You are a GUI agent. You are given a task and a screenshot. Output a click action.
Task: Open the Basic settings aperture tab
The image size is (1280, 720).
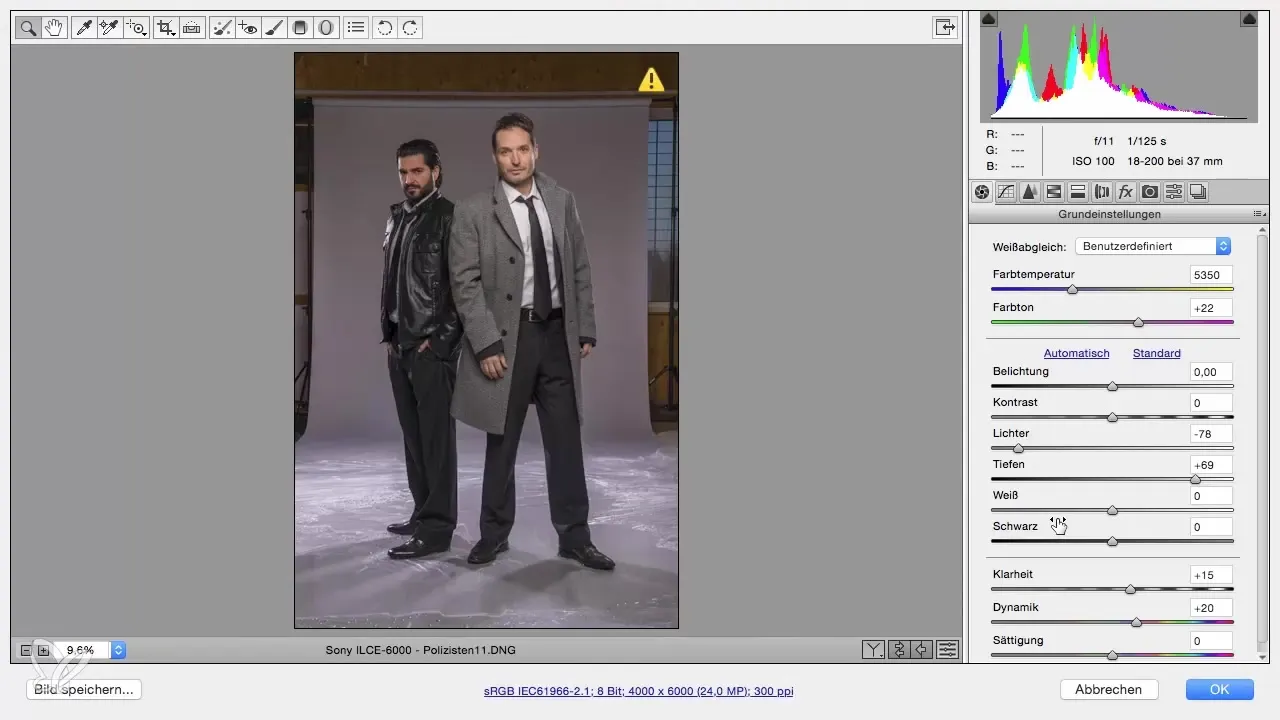(x=982, y=192)
